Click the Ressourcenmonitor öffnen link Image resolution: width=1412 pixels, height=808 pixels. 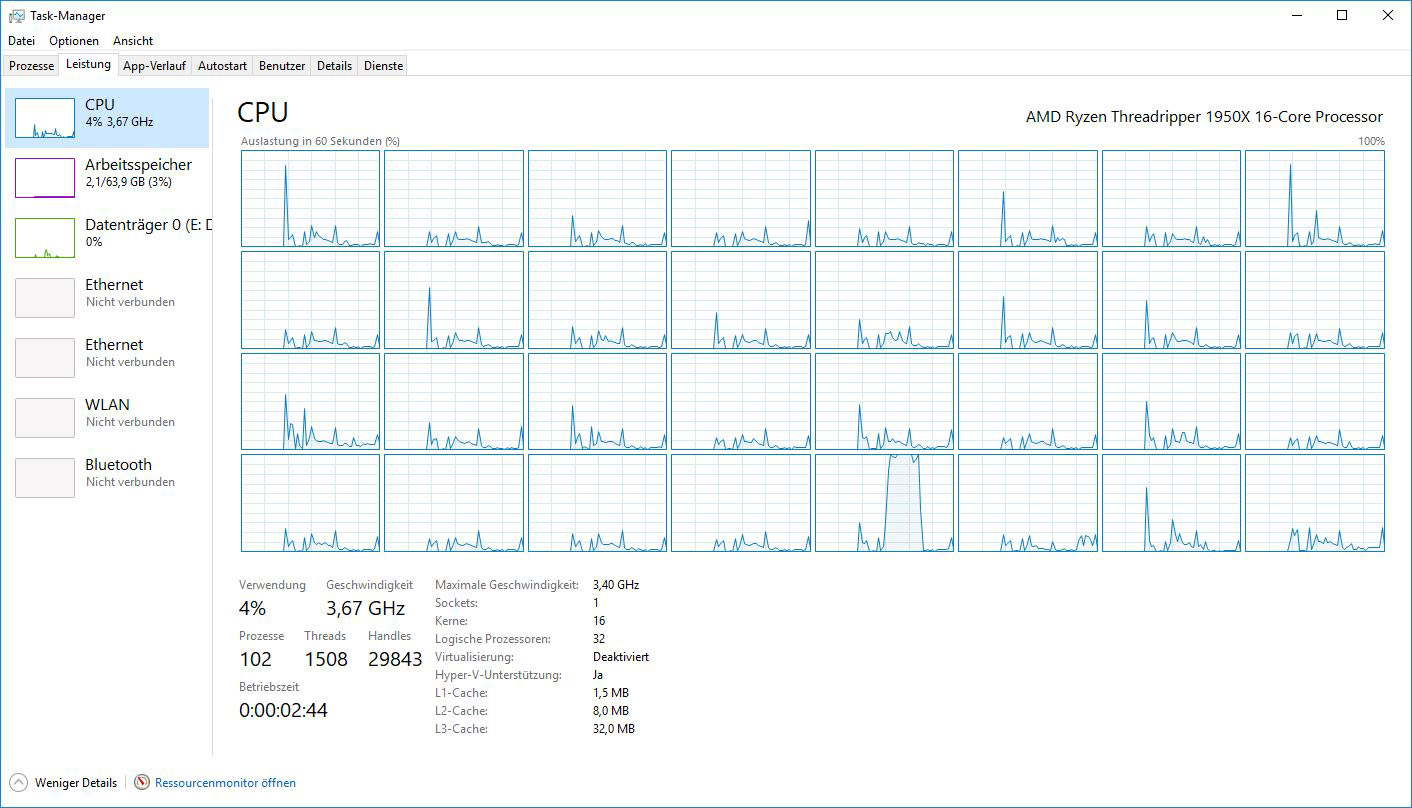225,783
